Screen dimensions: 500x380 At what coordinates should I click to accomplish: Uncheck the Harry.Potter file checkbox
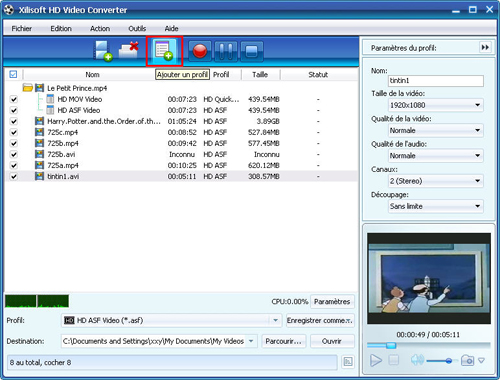pos(13,121)
